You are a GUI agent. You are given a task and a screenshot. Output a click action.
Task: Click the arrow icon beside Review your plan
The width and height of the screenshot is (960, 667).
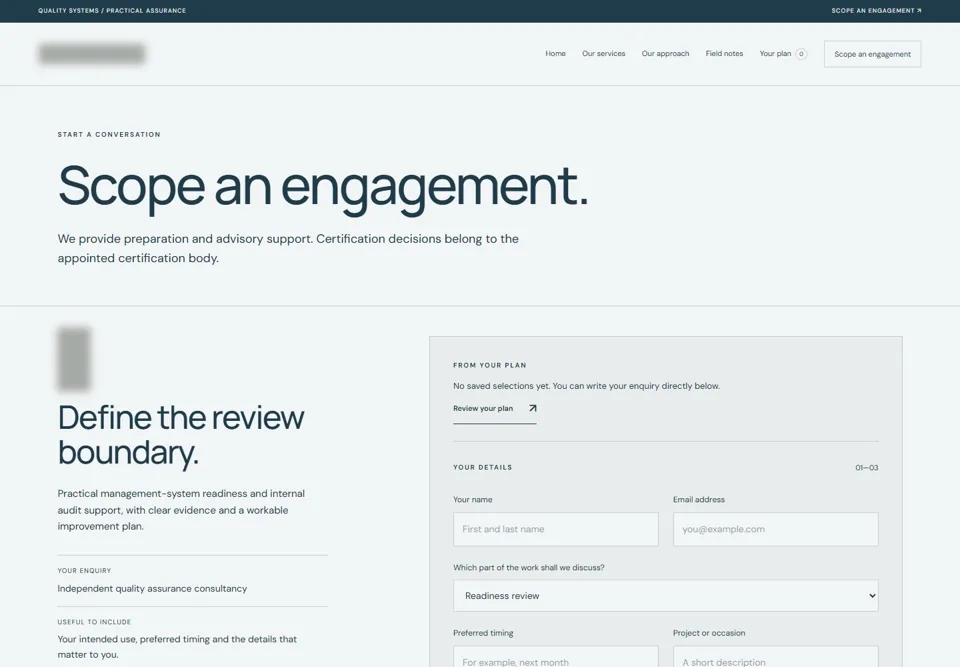(x=532, y=408)
